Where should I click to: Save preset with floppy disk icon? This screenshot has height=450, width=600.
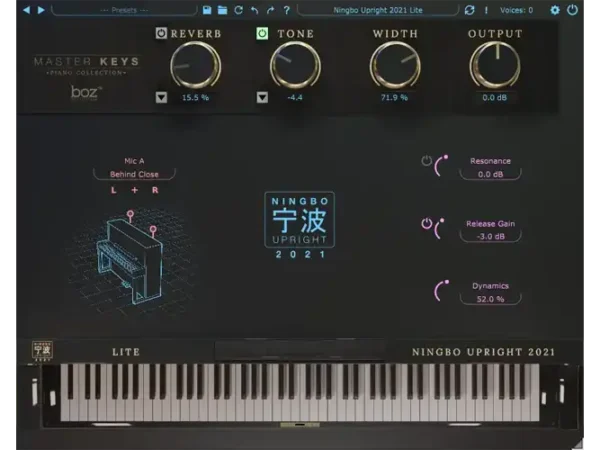point(207,10)
